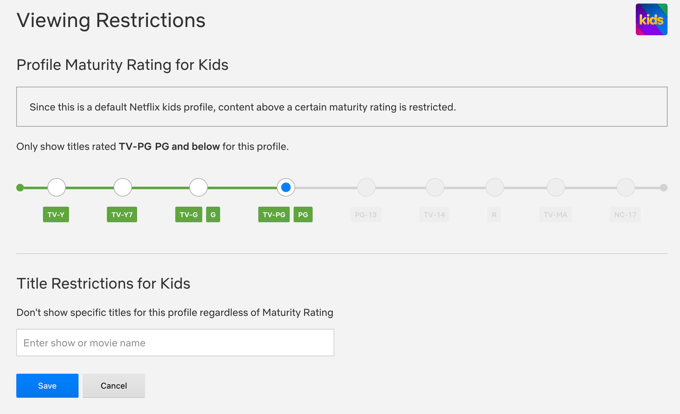Click the selected TV-PG slider handle
Image resolution: width=680 pixels, height=414 pixels.
[x=286, y=187]
